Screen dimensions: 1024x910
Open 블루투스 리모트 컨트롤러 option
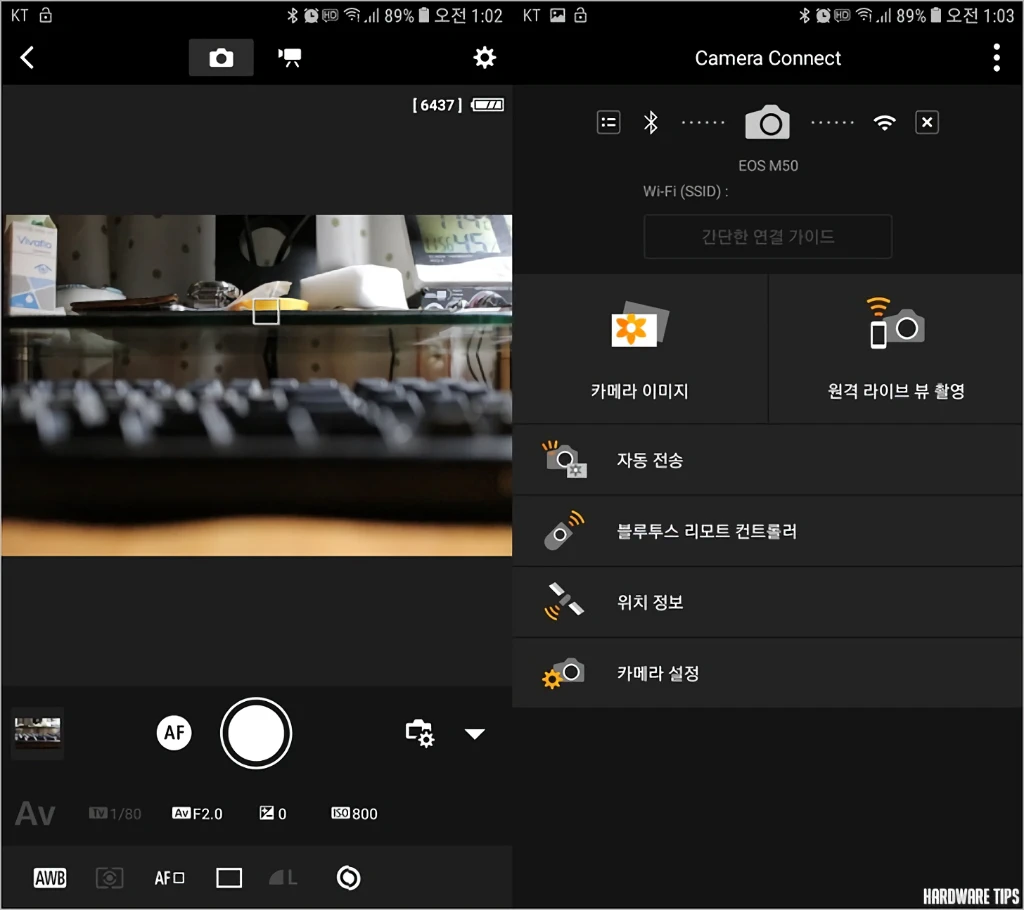tap(768, 531)
